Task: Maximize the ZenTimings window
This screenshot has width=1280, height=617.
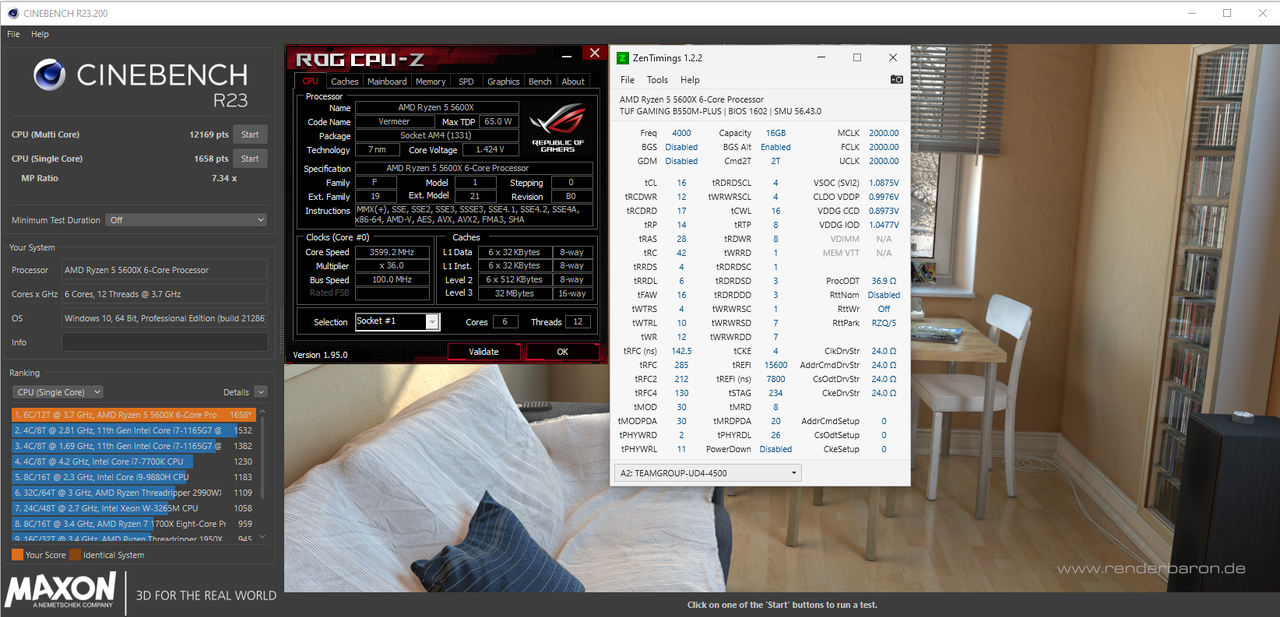Action: pos(857,58)
